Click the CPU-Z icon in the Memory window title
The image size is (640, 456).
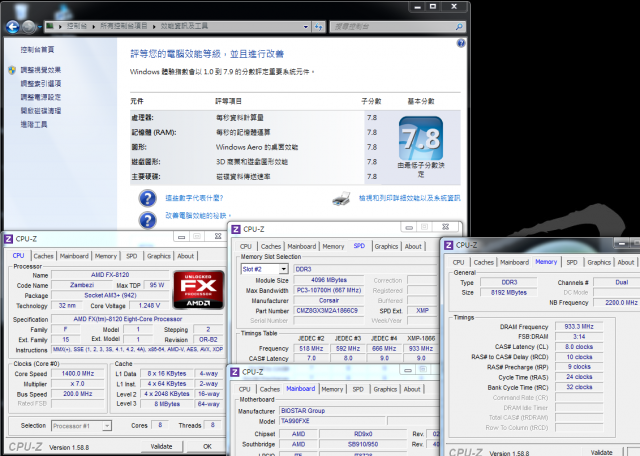point(449,245)
